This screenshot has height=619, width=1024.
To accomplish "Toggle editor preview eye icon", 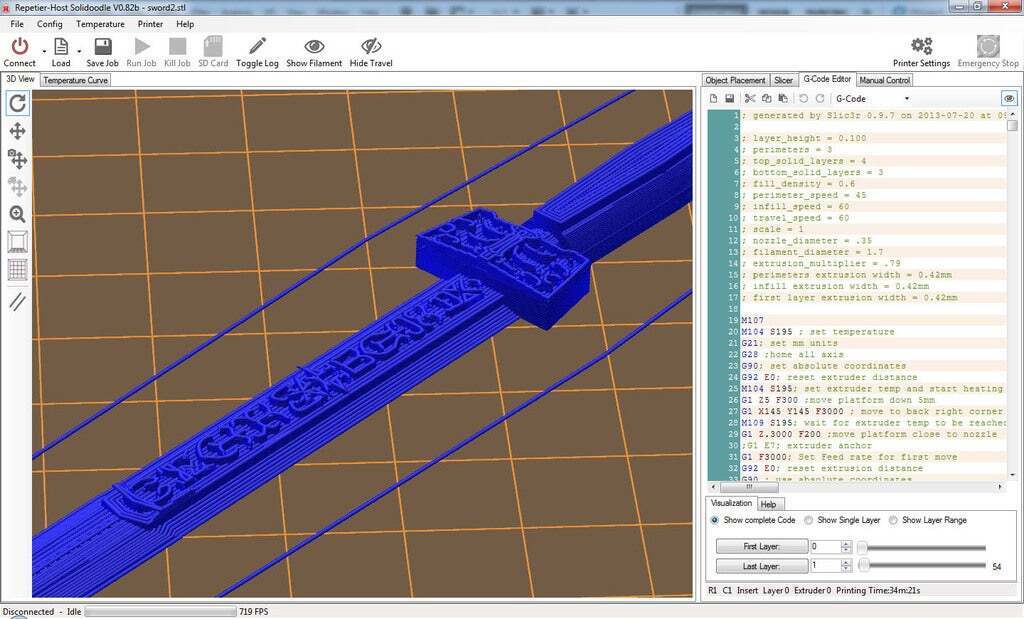I will 1009,99.
